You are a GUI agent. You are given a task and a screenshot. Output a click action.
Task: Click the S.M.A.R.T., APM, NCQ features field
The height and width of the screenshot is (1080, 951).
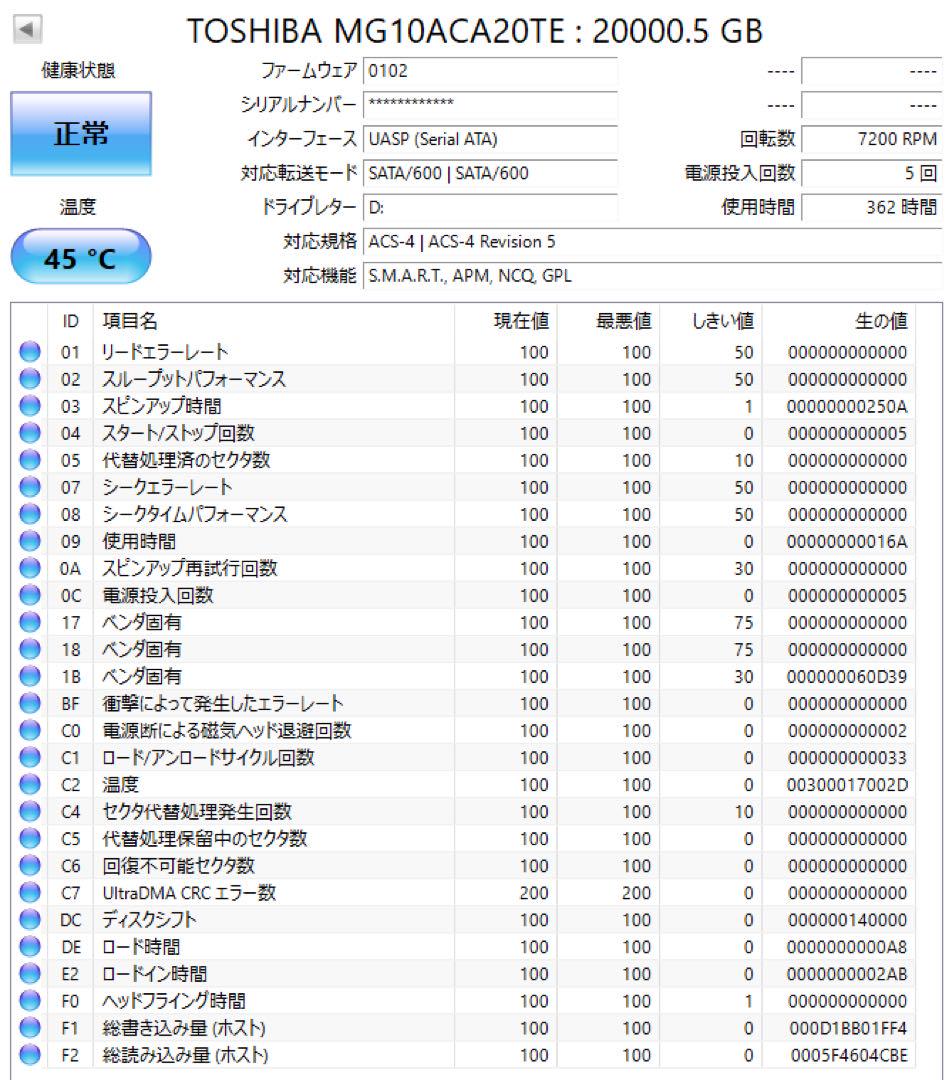coord(651,276)
